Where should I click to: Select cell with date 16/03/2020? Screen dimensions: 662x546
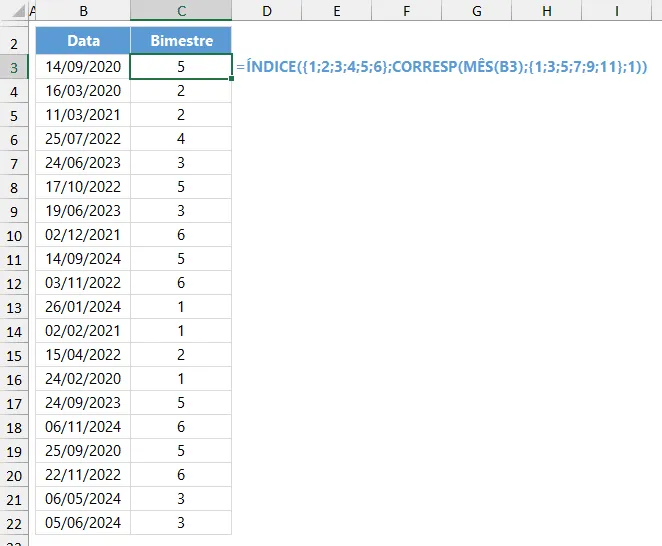[x=83, y=91]
